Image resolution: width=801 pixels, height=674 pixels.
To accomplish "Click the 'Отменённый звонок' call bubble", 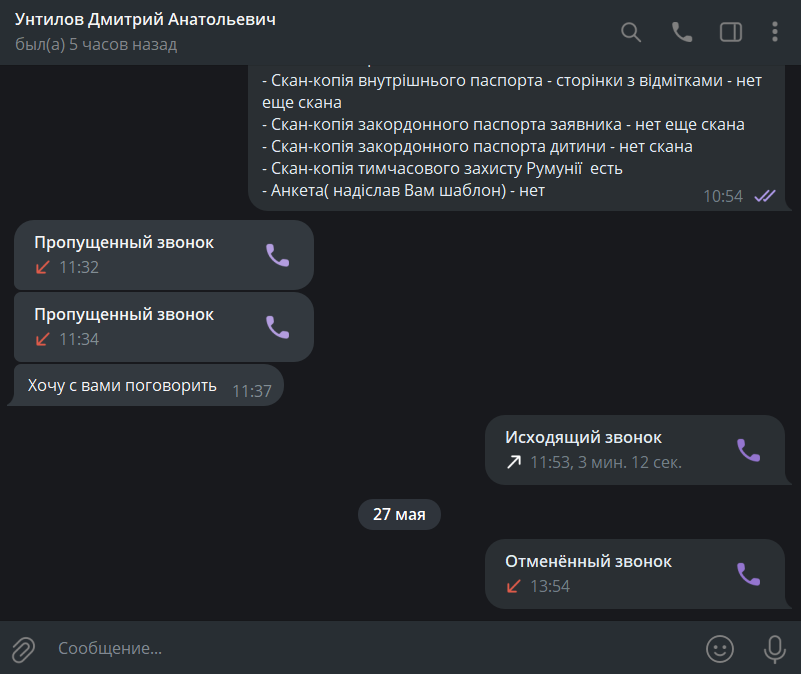I will [x=635, y=574].
